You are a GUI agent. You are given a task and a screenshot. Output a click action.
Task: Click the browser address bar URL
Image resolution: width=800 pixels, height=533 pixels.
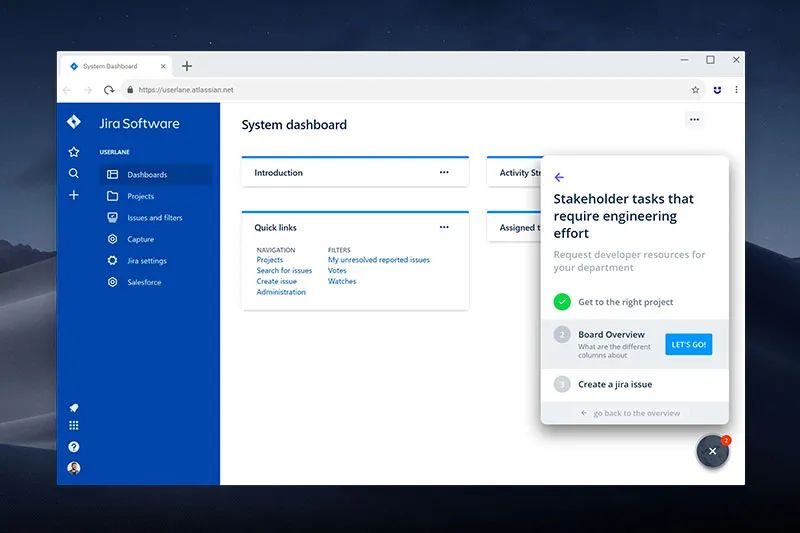pyautogui.click(x=186, y=90)
